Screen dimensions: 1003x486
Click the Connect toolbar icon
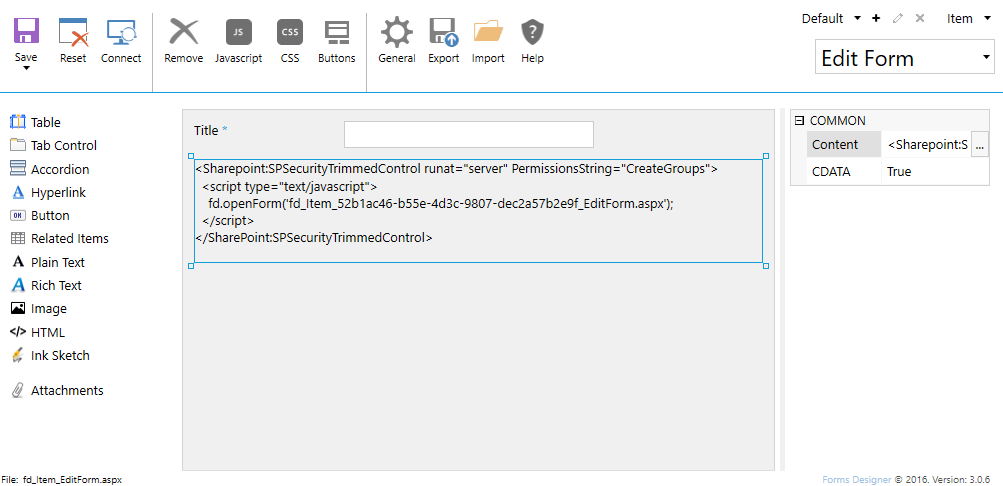(121, 32)
